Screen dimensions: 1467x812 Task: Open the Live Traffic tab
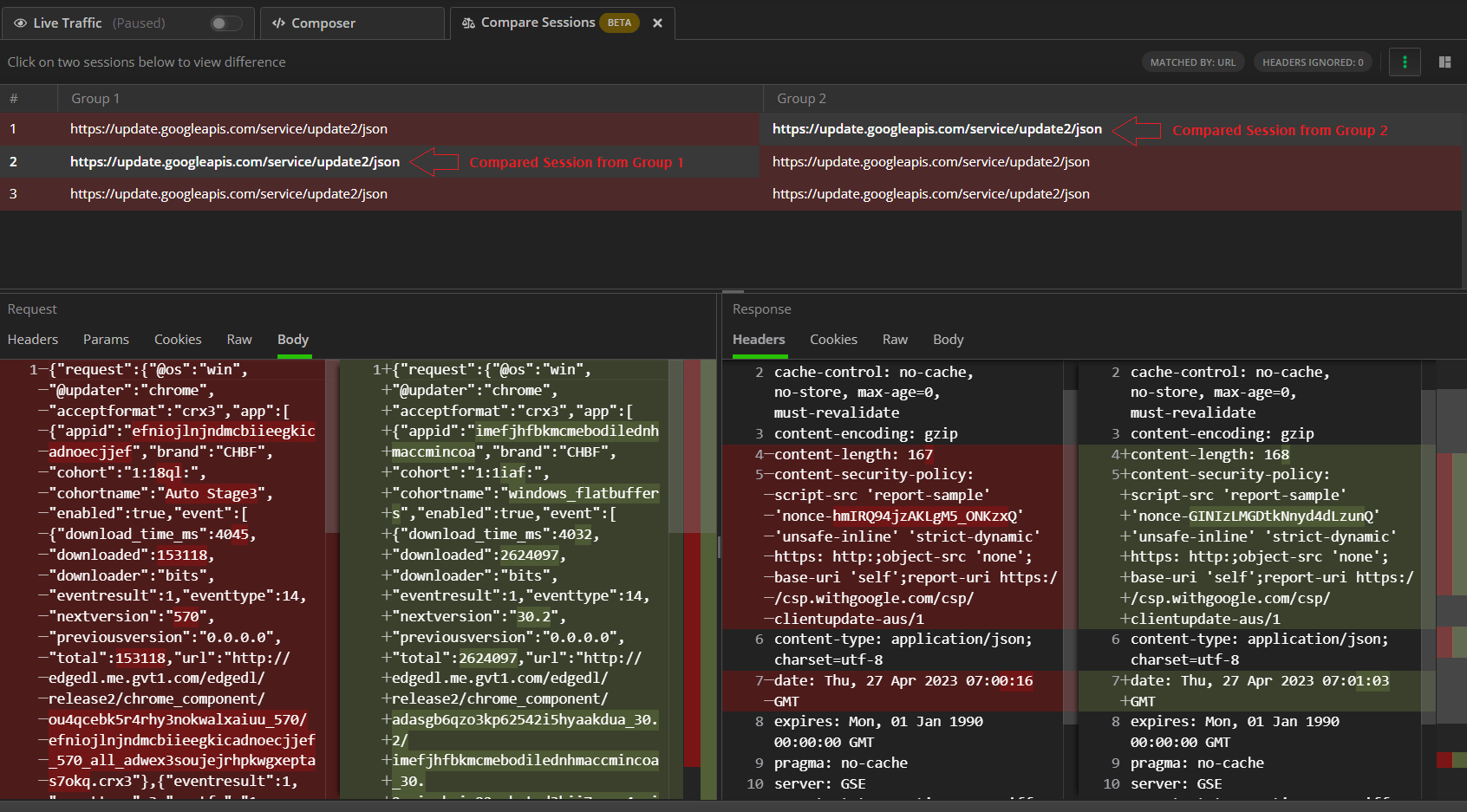coord(127,23)
